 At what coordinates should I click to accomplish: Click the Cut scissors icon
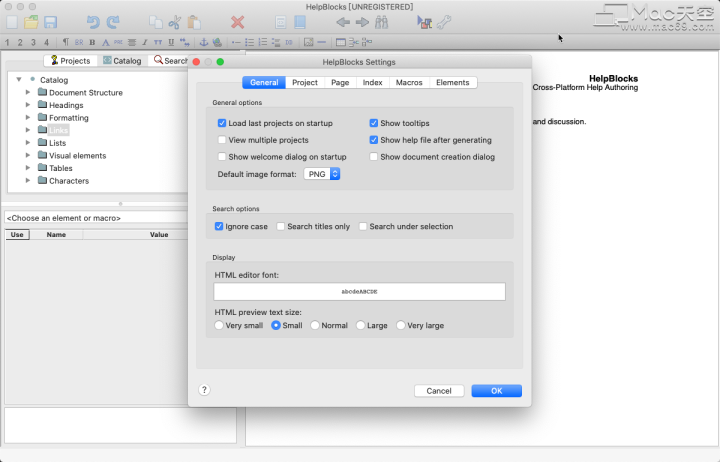click(174, 22)
